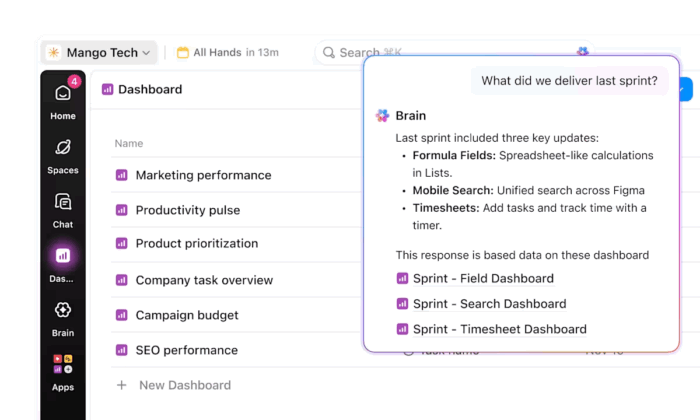
Task: Open the Apps launcher icon
Action: click(63, 369)
